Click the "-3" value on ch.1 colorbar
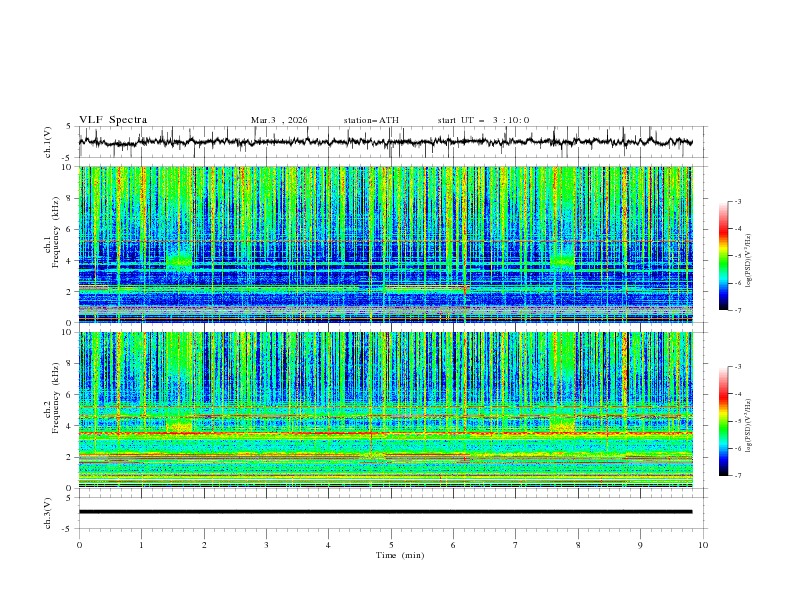 738,201
